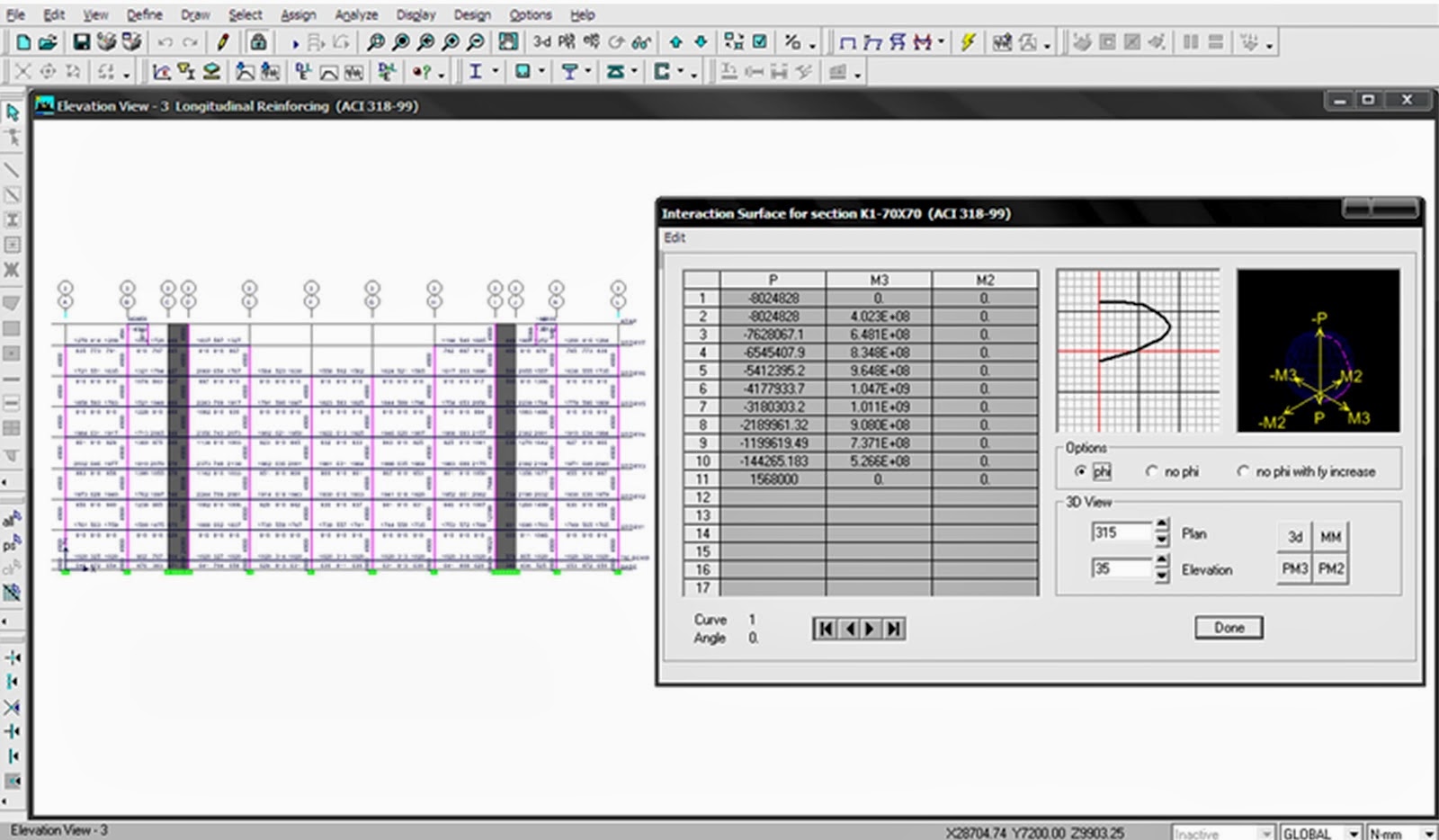Open dropdown beside the composite beam design icon
The height and width of the screenshot is (840, 1439).
tap(588, 72)
